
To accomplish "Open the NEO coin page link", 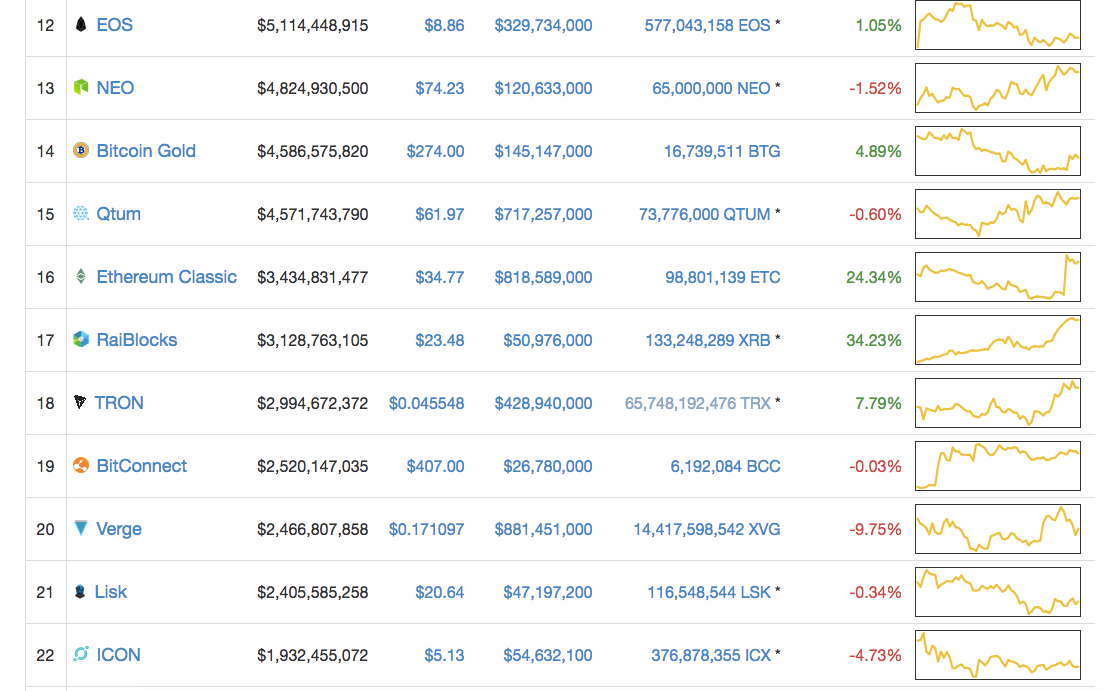I will coord(115,88).
